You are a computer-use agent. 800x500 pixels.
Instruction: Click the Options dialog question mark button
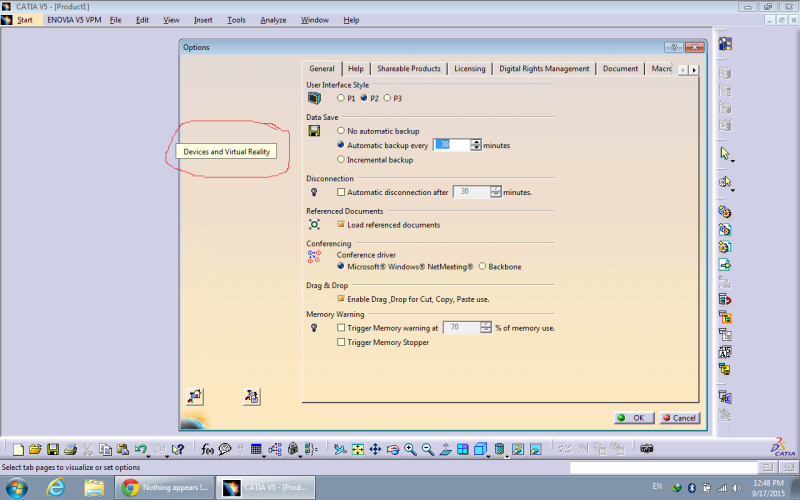pos(673,47)
